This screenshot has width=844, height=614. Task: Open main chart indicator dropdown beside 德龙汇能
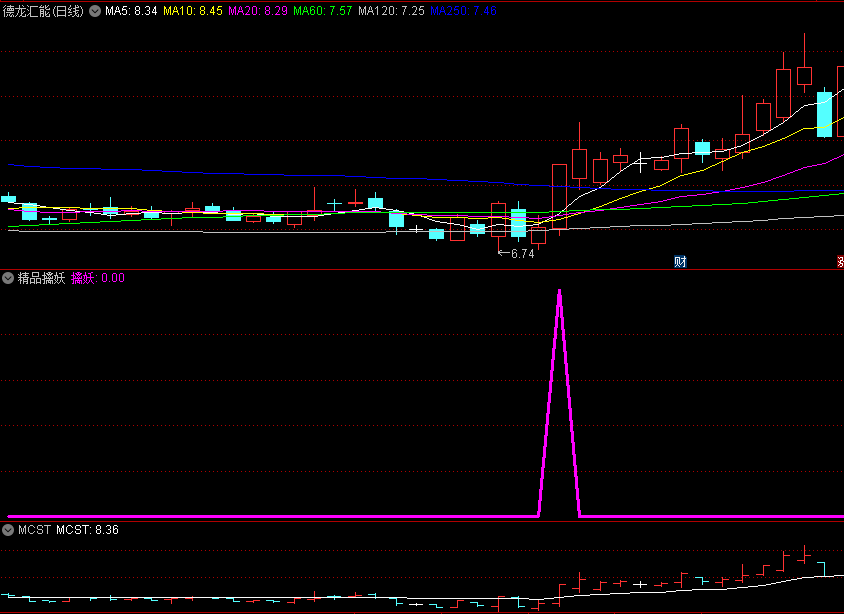coord(95,11)
